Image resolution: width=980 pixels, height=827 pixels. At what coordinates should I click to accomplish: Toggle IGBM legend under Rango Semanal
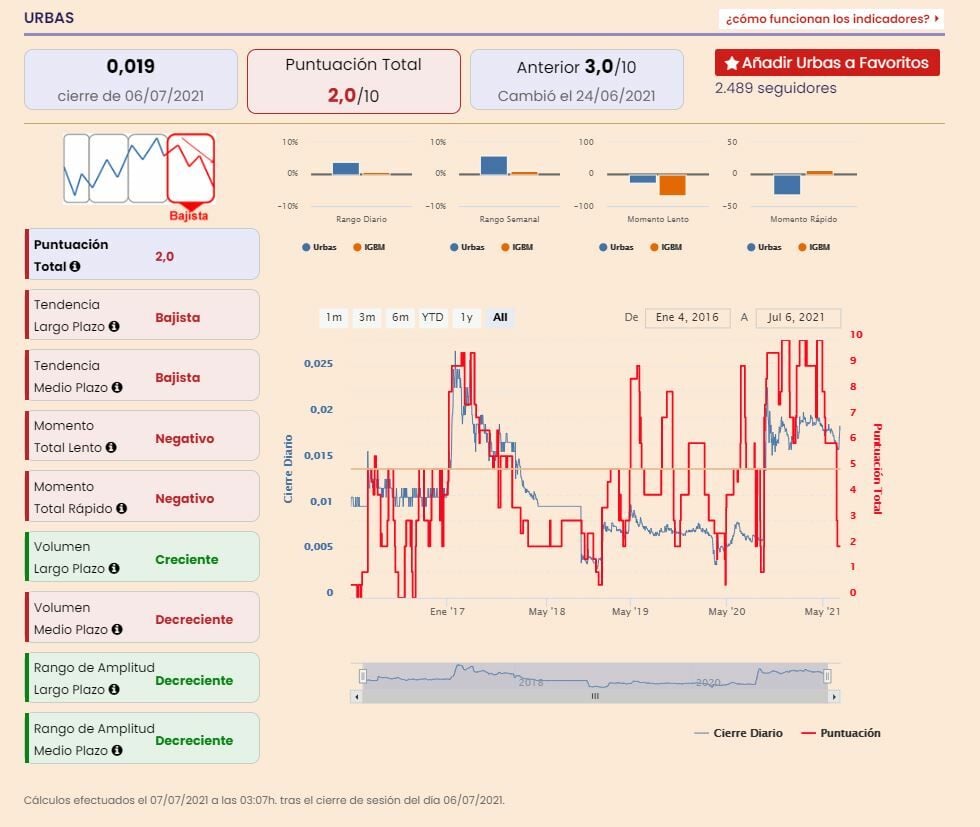518,247
